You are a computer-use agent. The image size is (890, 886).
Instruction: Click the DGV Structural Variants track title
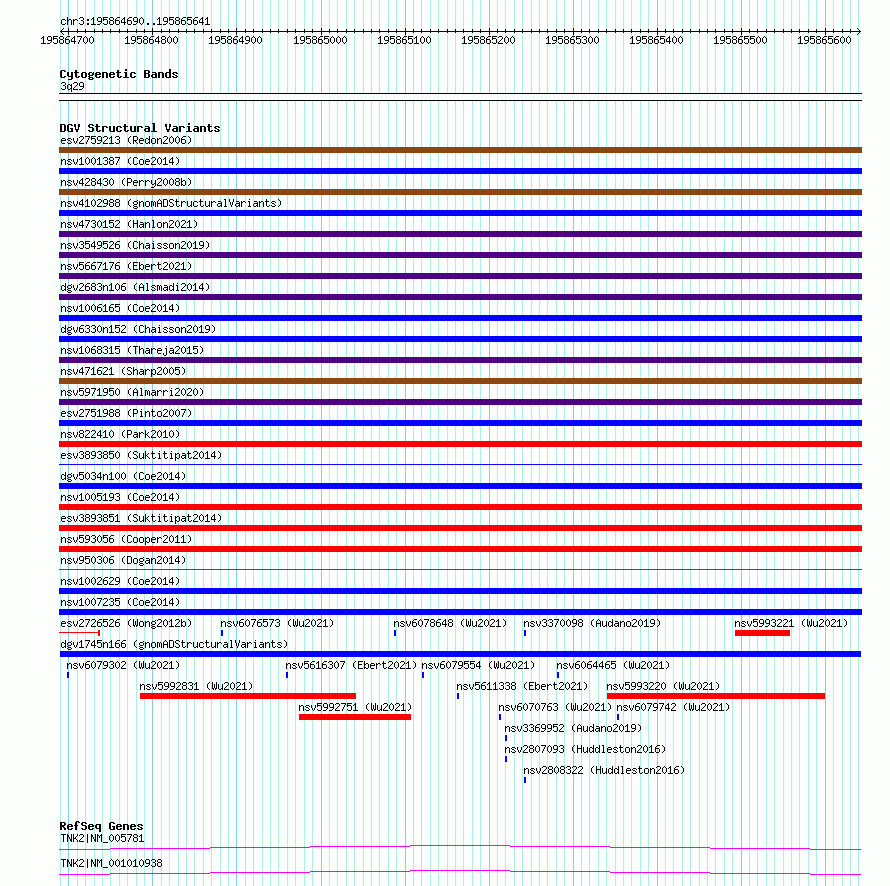pyautogui.click(x=140, y=128)
